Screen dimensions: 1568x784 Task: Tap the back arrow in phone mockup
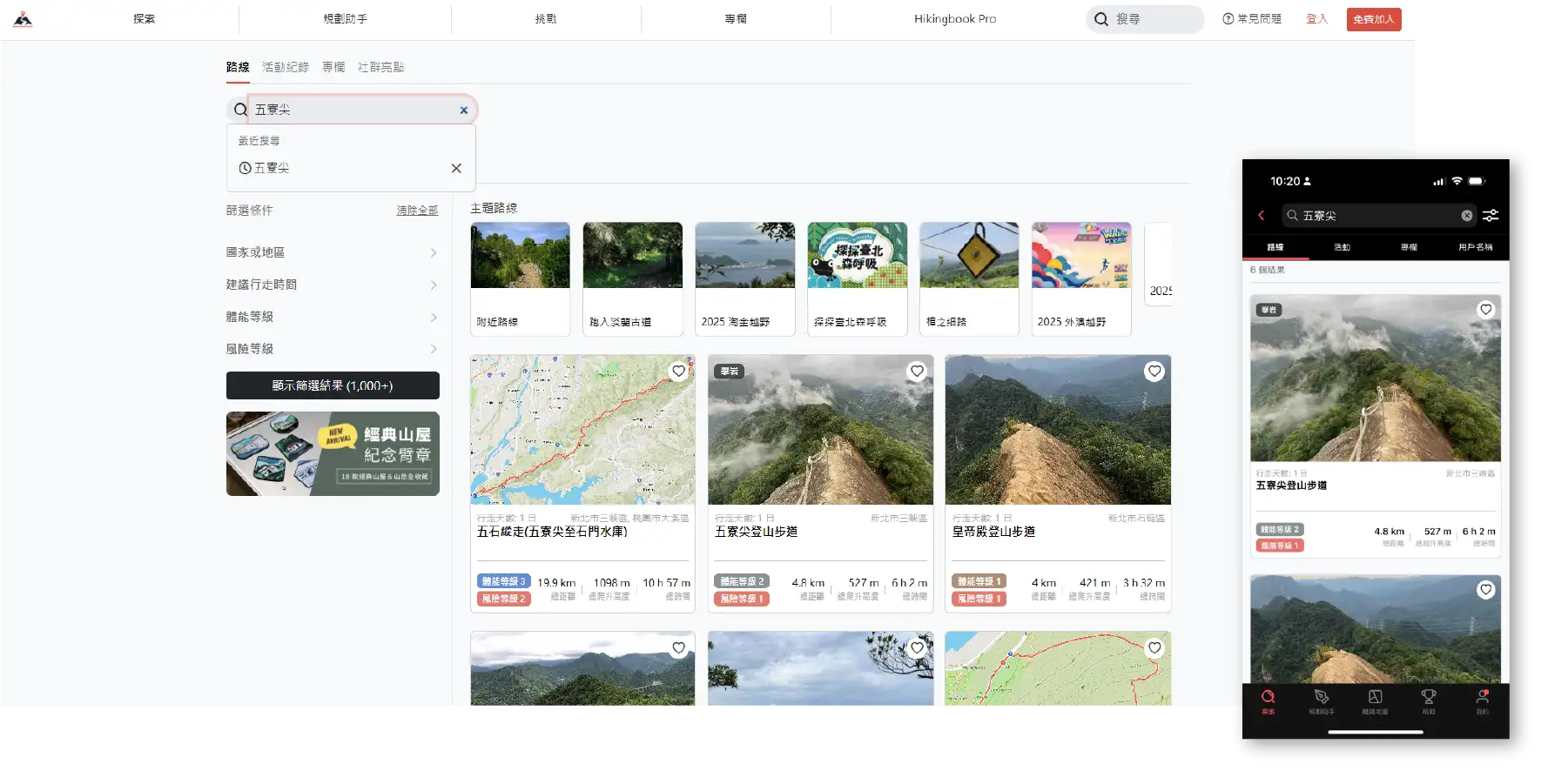pos(1261,216)
